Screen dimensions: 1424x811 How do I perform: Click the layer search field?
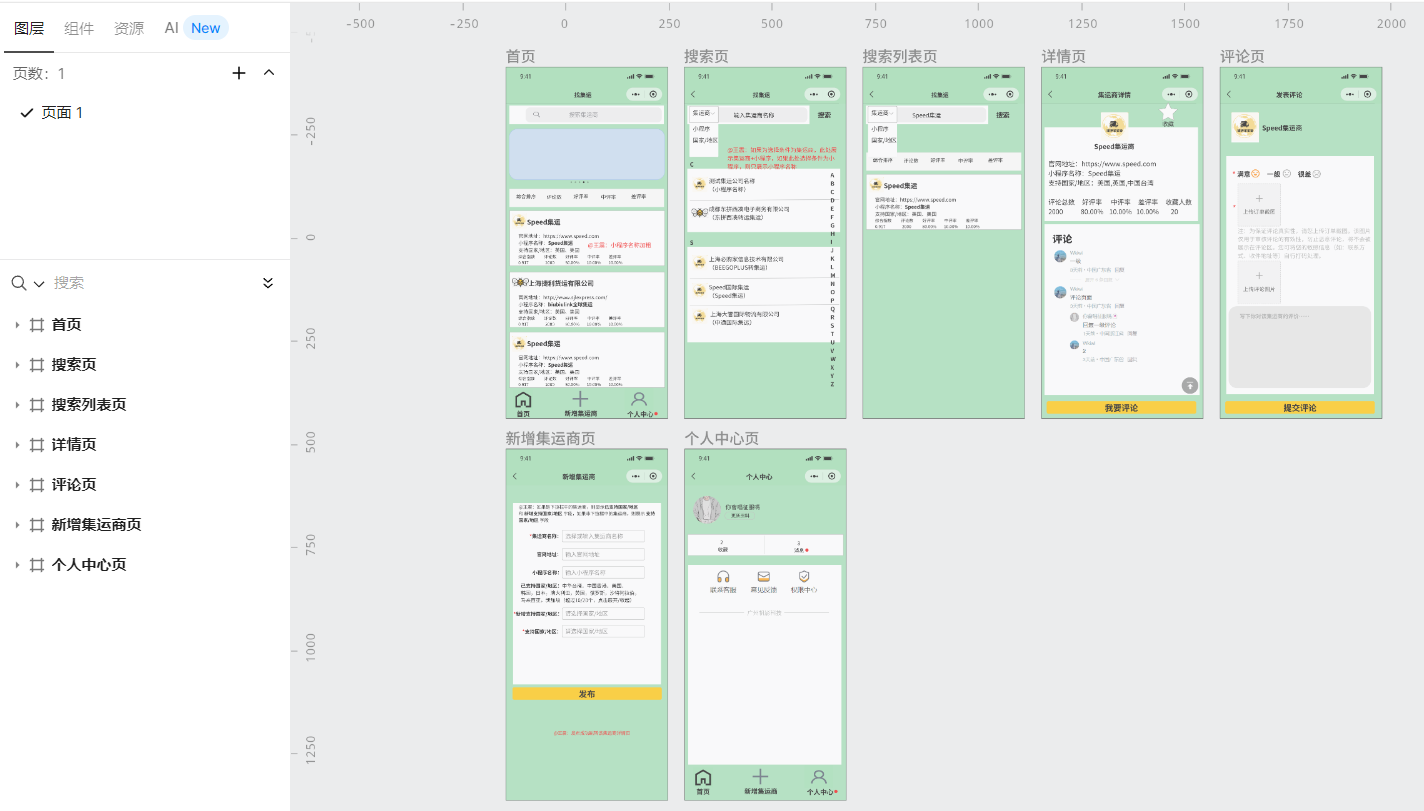[x=150, y=283]
